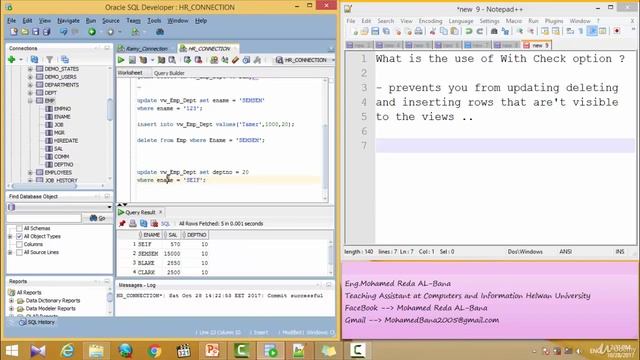Expand the DEMO_USERS table node
The width and height of the screenshot is (640, 360).
click(30, 77)
